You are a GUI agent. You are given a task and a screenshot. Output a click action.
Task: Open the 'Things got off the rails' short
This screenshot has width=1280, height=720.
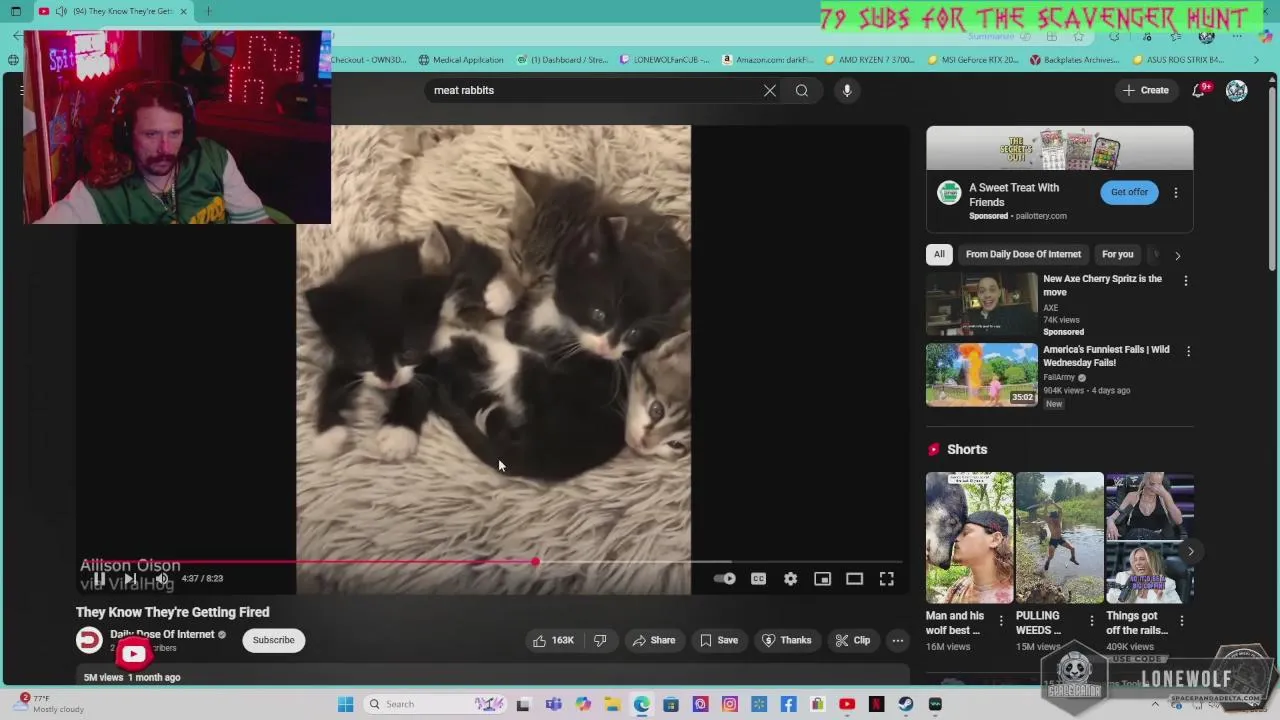1149,538
